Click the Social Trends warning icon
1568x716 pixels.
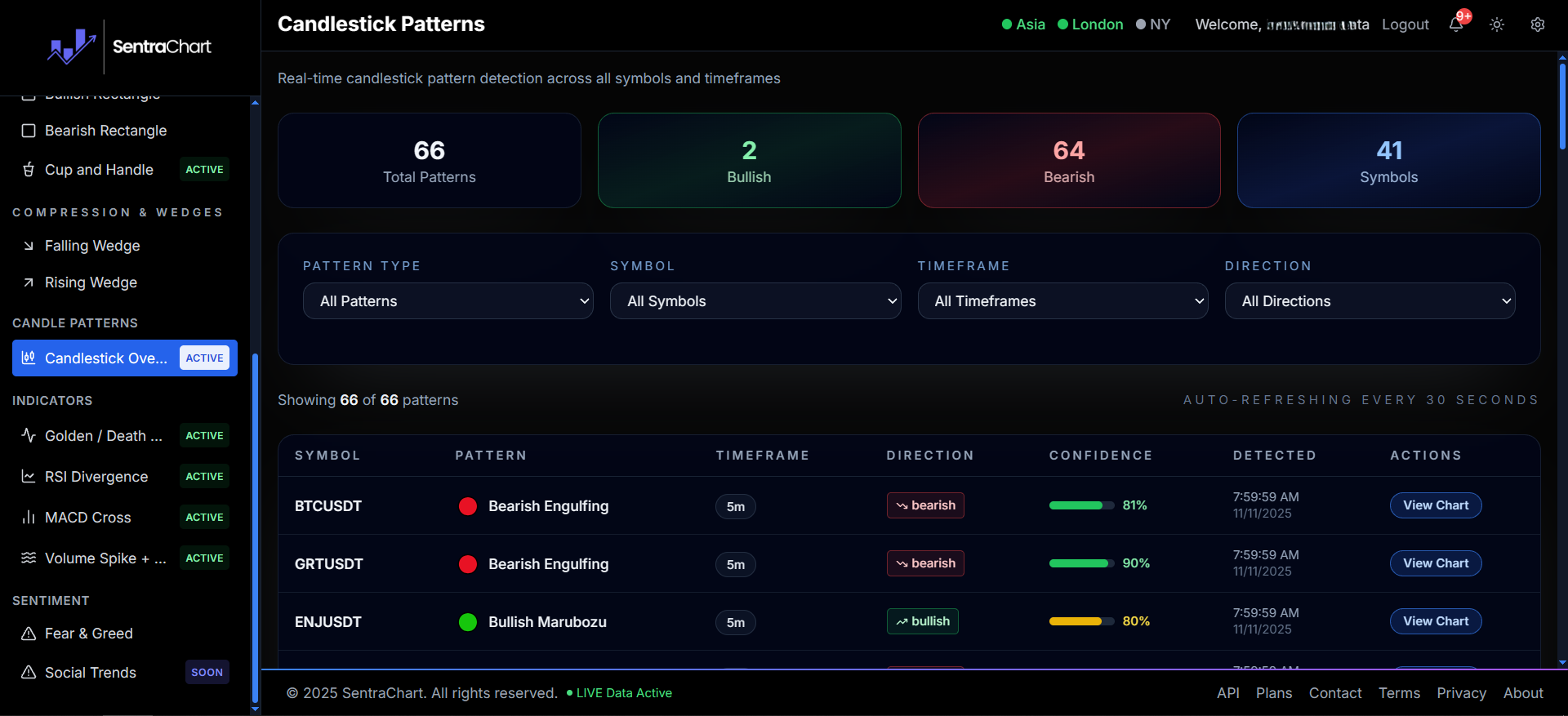[29, 672]
